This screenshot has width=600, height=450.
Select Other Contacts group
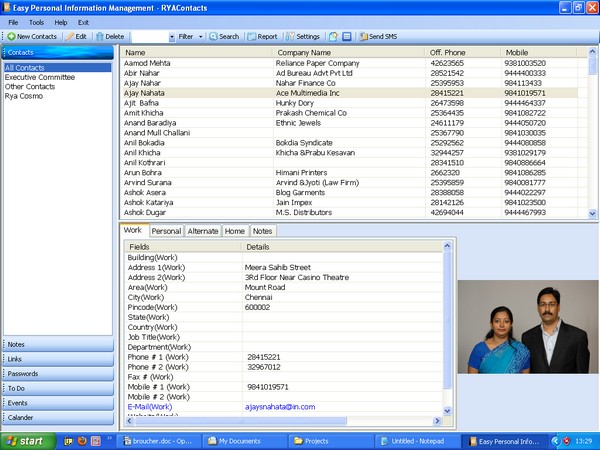[30, 86]
